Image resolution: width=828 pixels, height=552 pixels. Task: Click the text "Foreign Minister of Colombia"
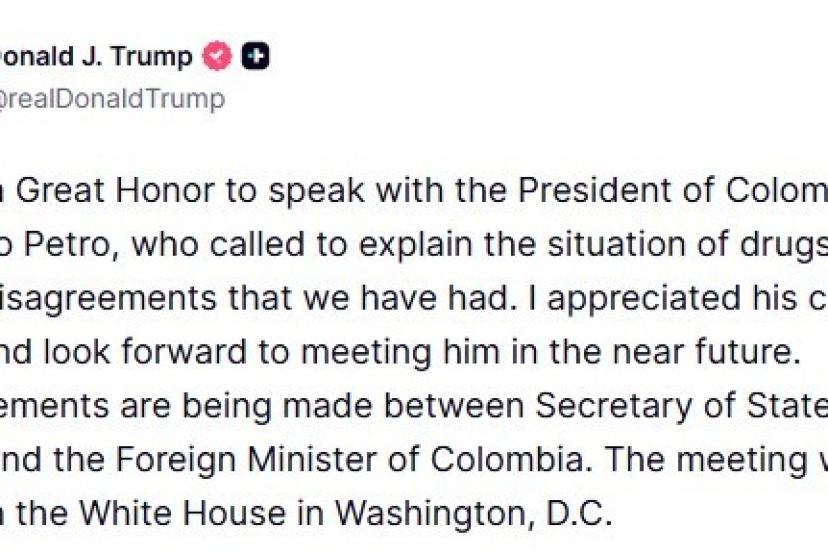[x=389, y=458]
